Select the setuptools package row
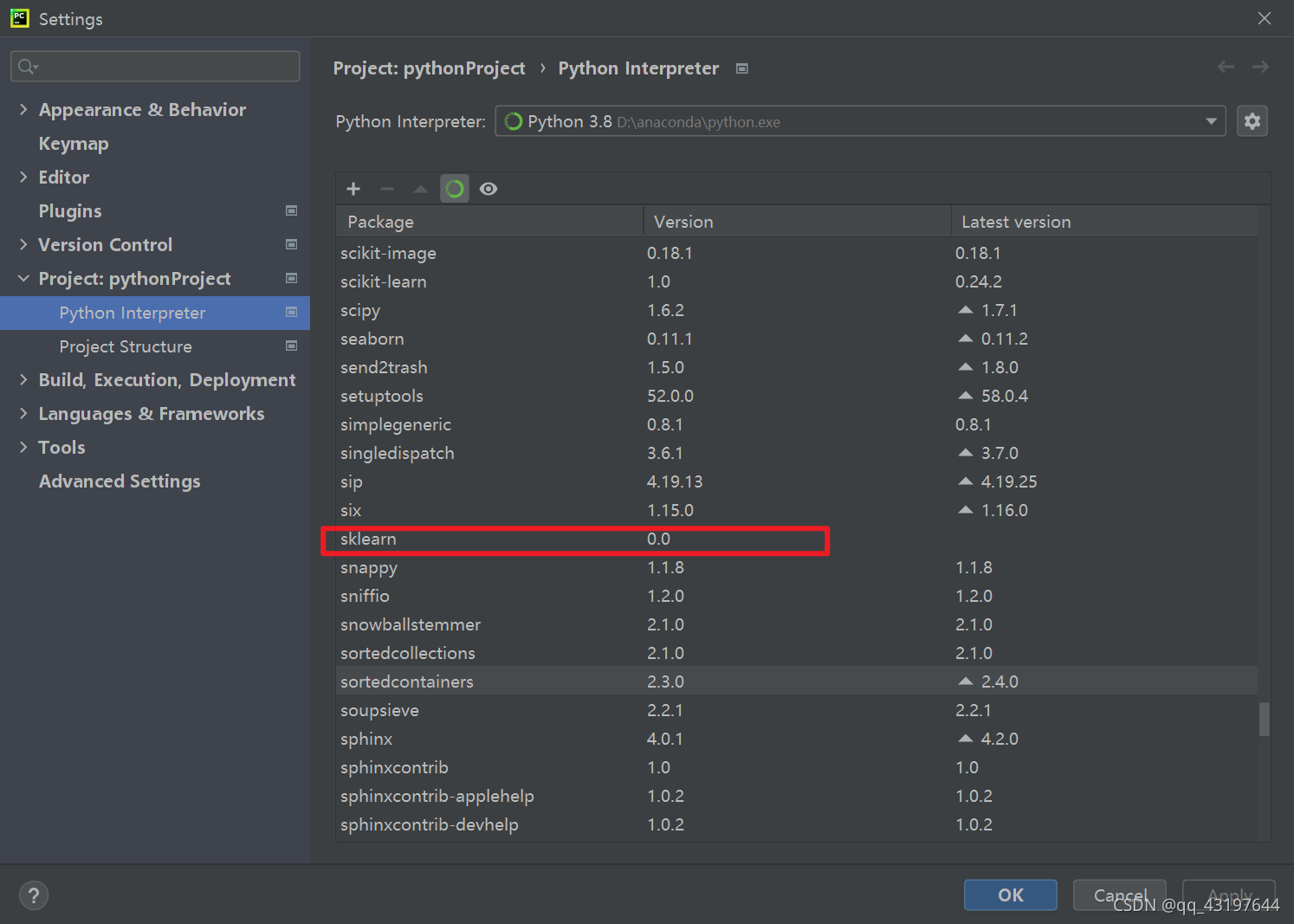Screen dimensions: 1294x924 797,396
